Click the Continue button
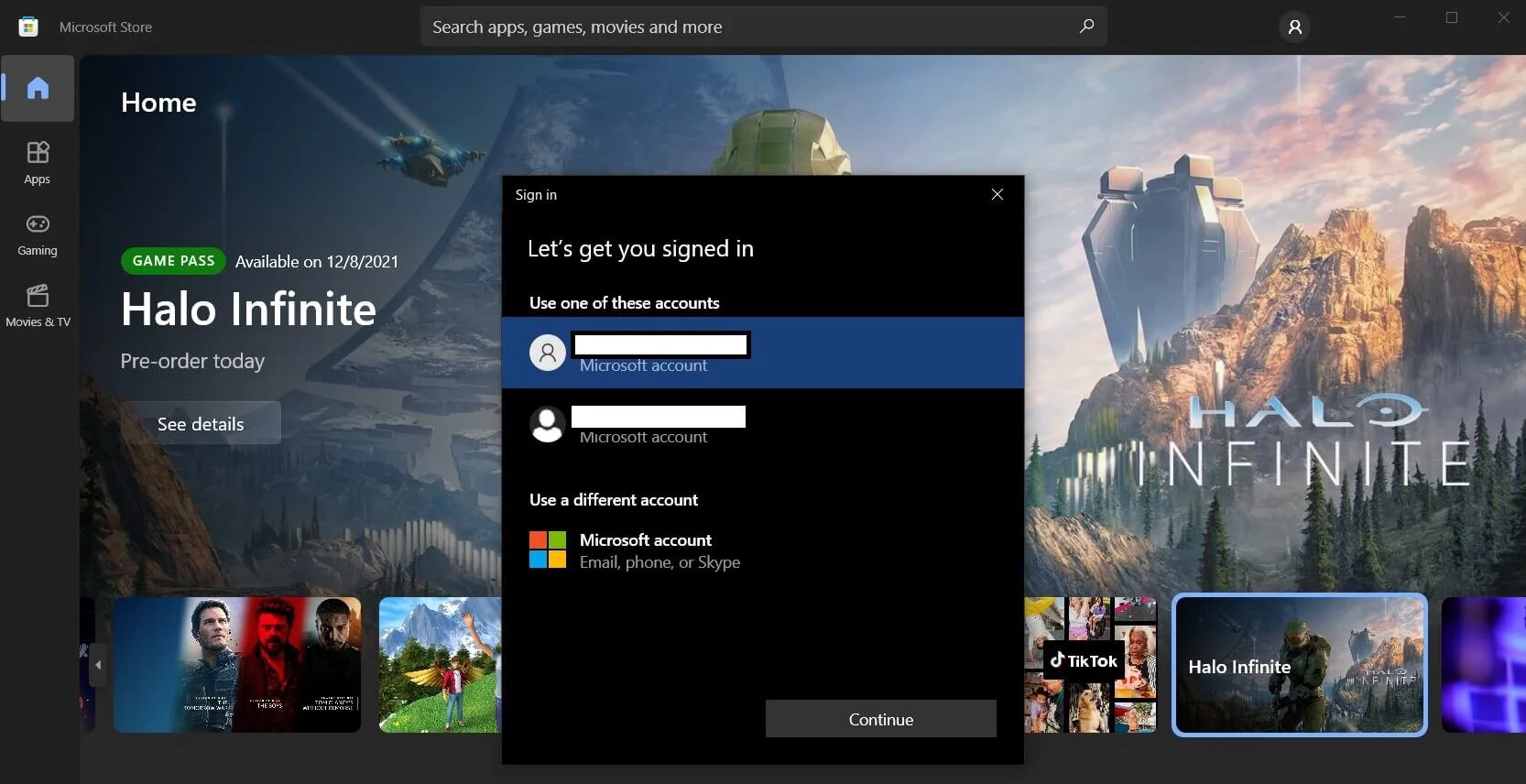 click(x=881, y=719)
